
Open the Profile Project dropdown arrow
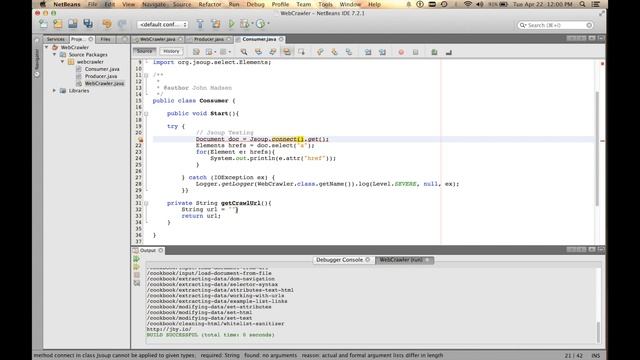coord(268,24)
